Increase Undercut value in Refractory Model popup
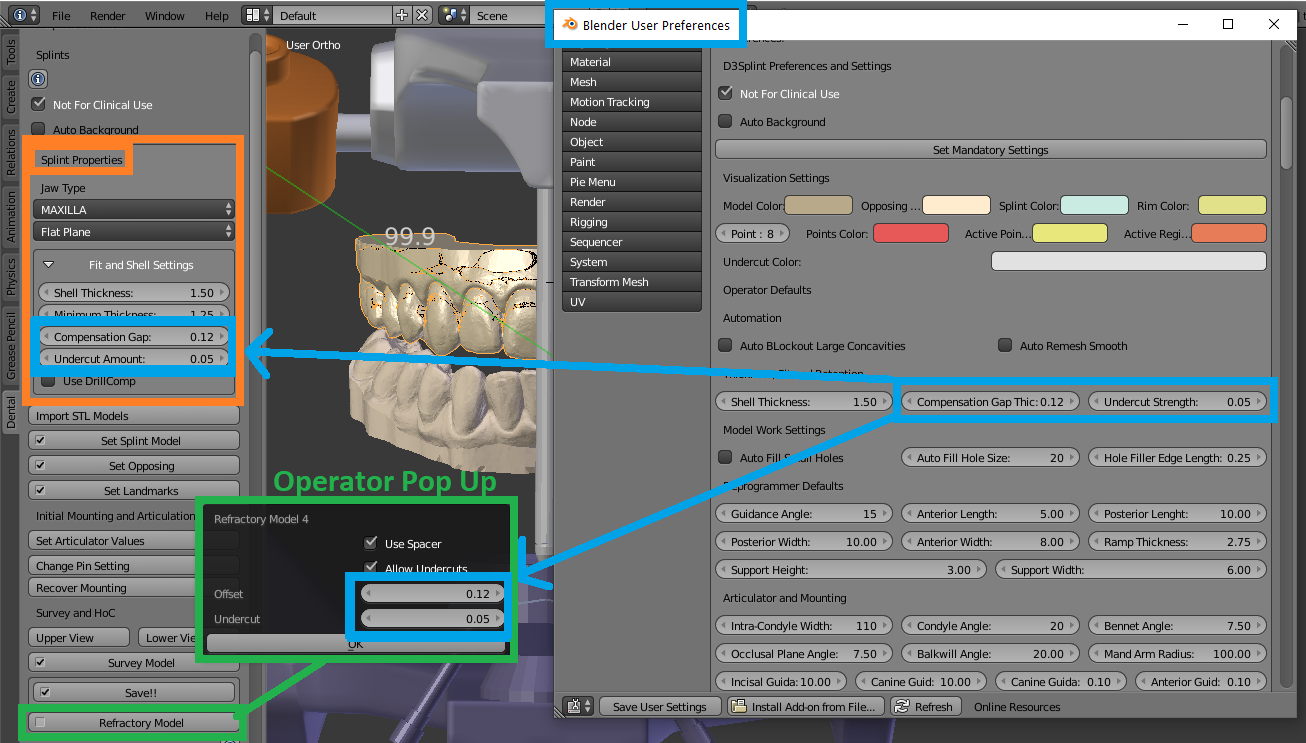The image size is (1306, 743). [x=496, y=619]
